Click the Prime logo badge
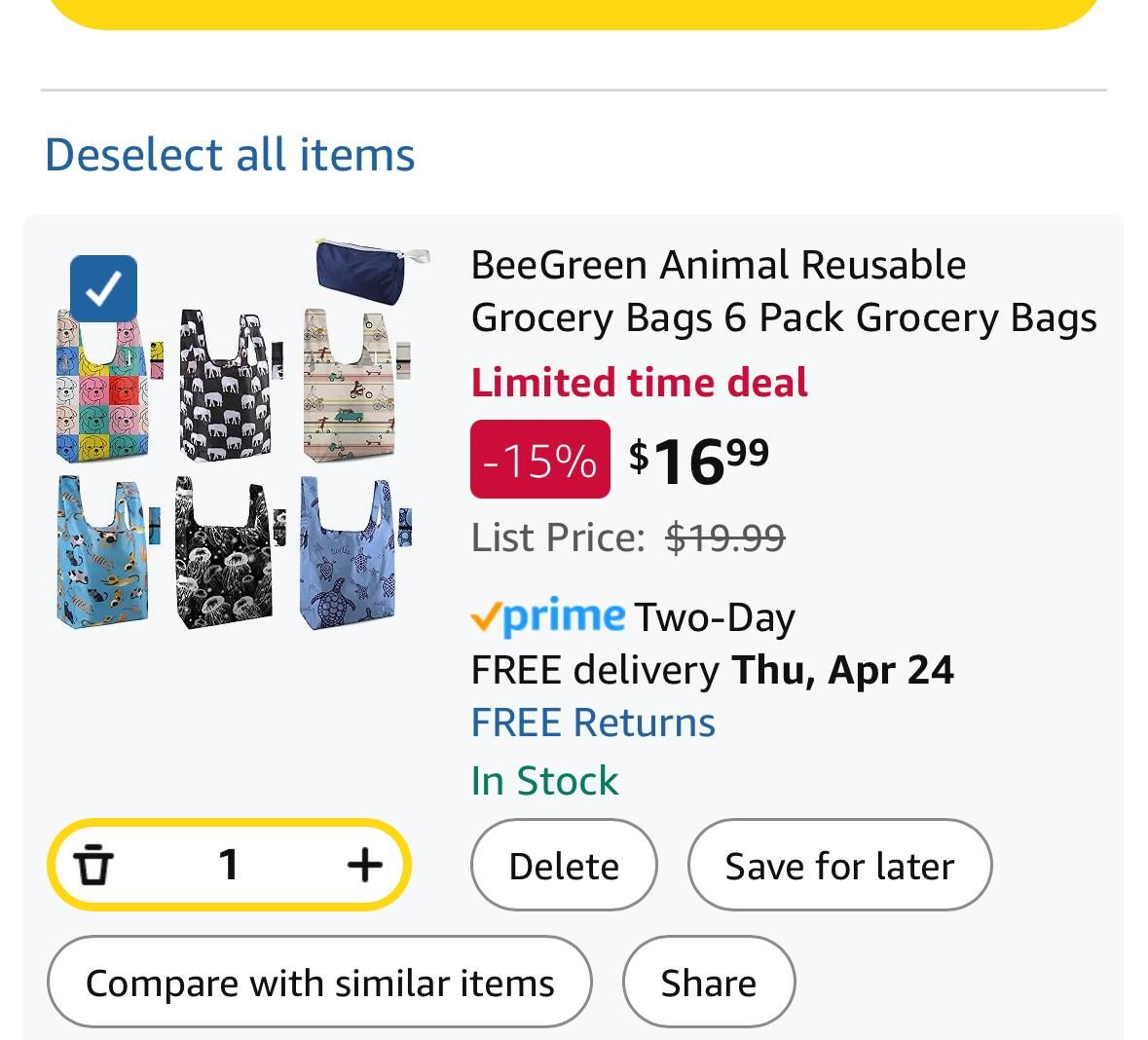1148x1040 pixels. (548, 616)
